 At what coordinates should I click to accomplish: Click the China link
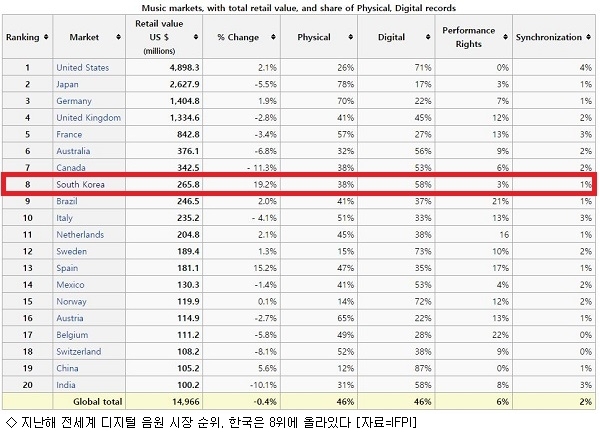67,368
